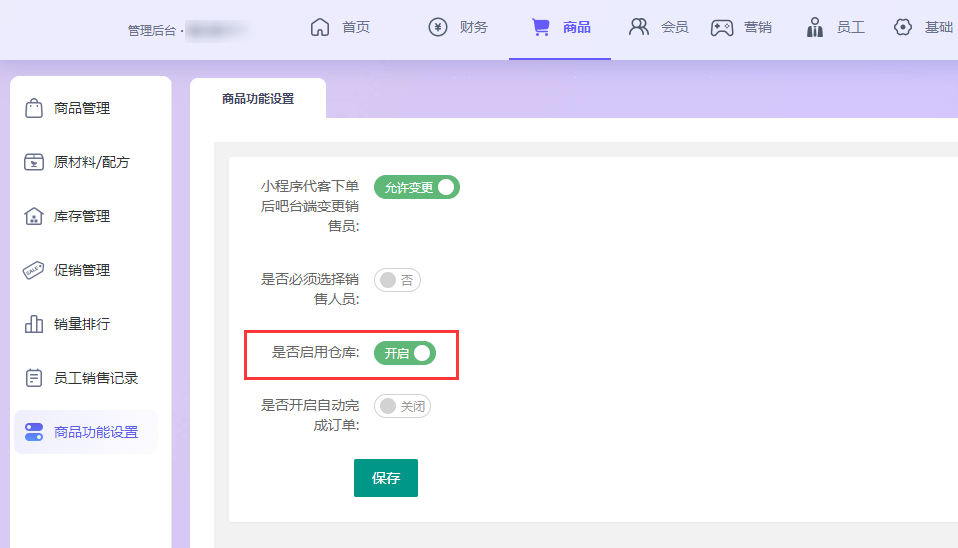Click the 促销管理 sale tag icon
Viewport: 958px width, 548px height.
34,270
